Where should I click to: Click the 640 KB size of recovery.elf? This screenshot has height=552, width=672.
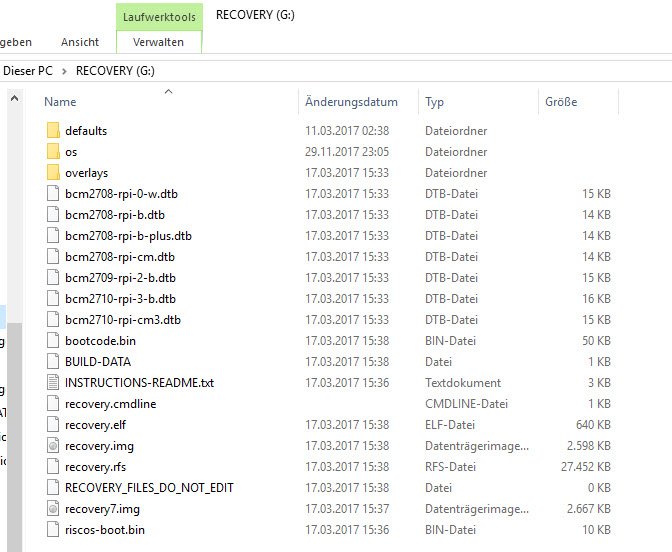click(593, 425)
